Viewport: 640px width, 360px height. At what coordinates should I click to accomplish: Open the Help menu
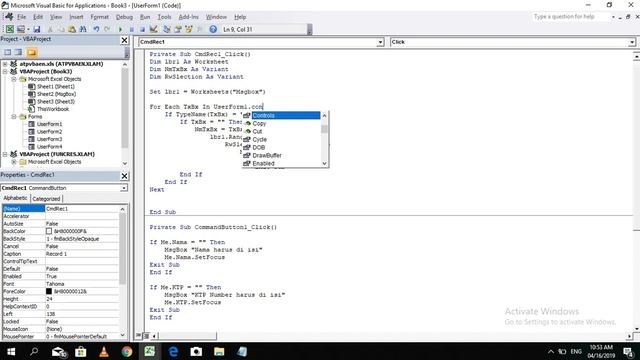click(240, 17)
